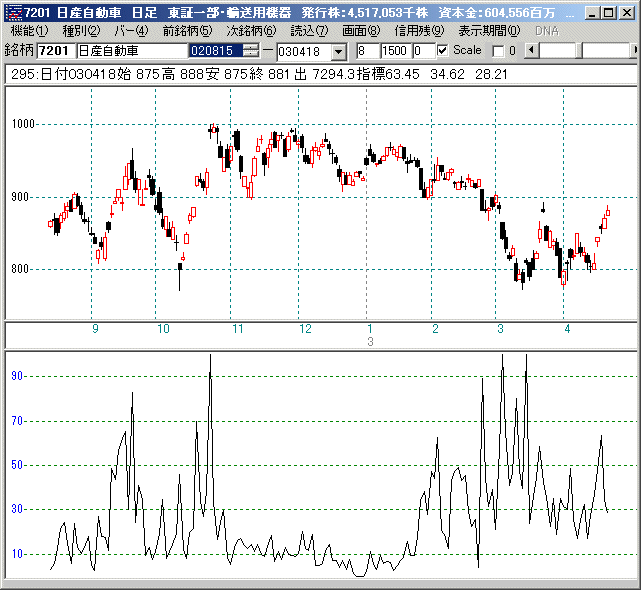This screenshot has width=641, height=590.
Task: Click indicator axis label 90
Action: [17, 376]
